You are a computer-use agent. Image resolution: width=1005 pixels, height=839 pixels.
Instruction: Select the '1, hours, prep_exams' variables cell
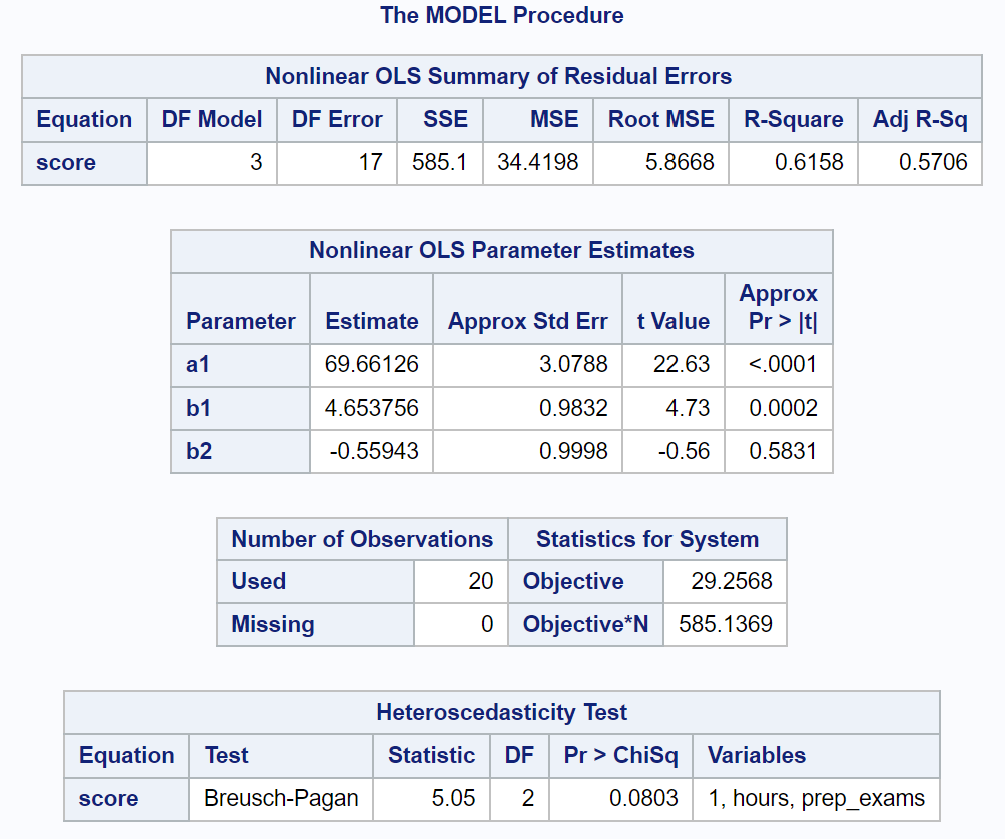tap(816, 799)
